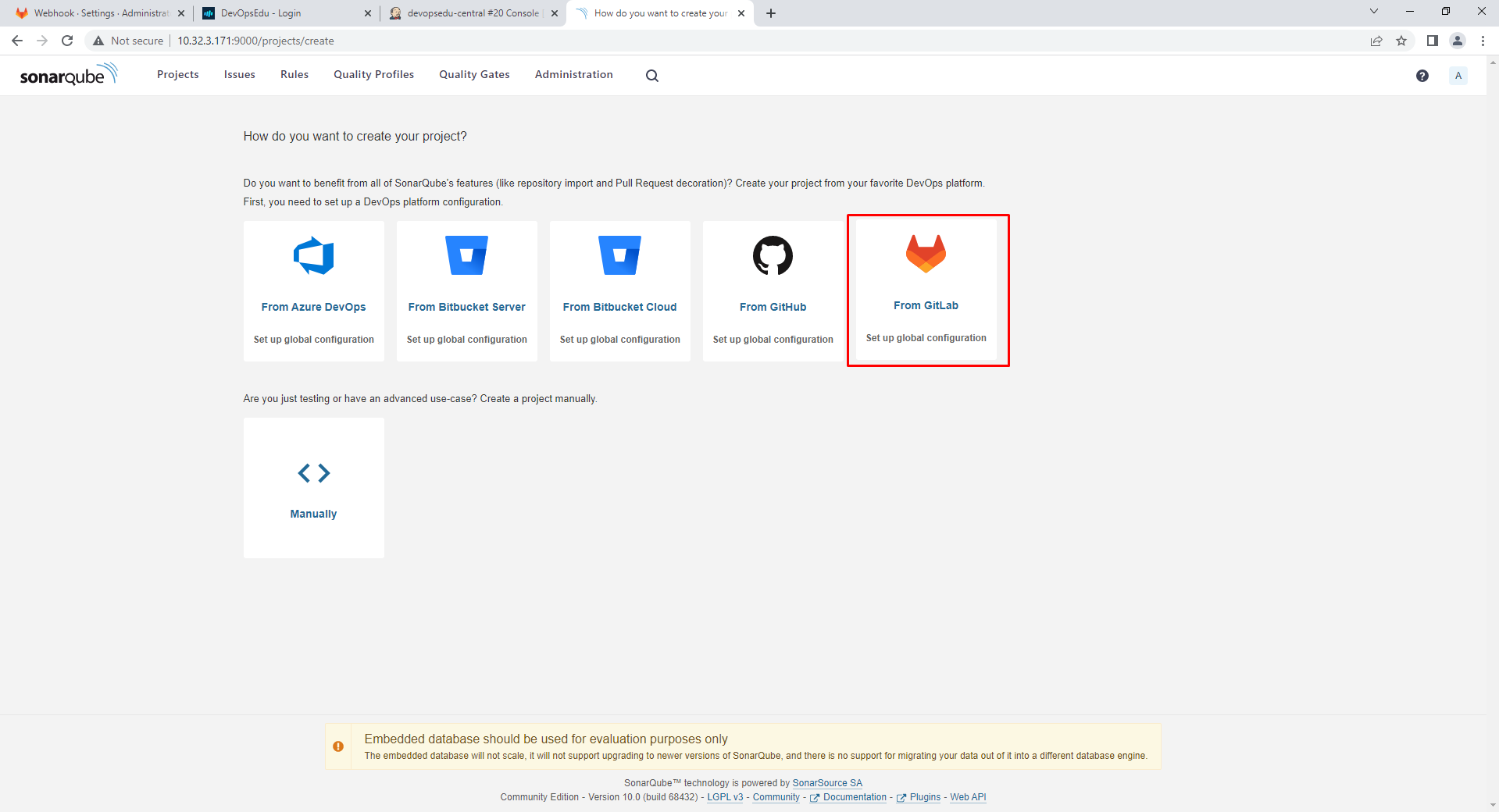Click the orange warning icon in banner
The image size is (1499, 812).
[x=338, y=746]
